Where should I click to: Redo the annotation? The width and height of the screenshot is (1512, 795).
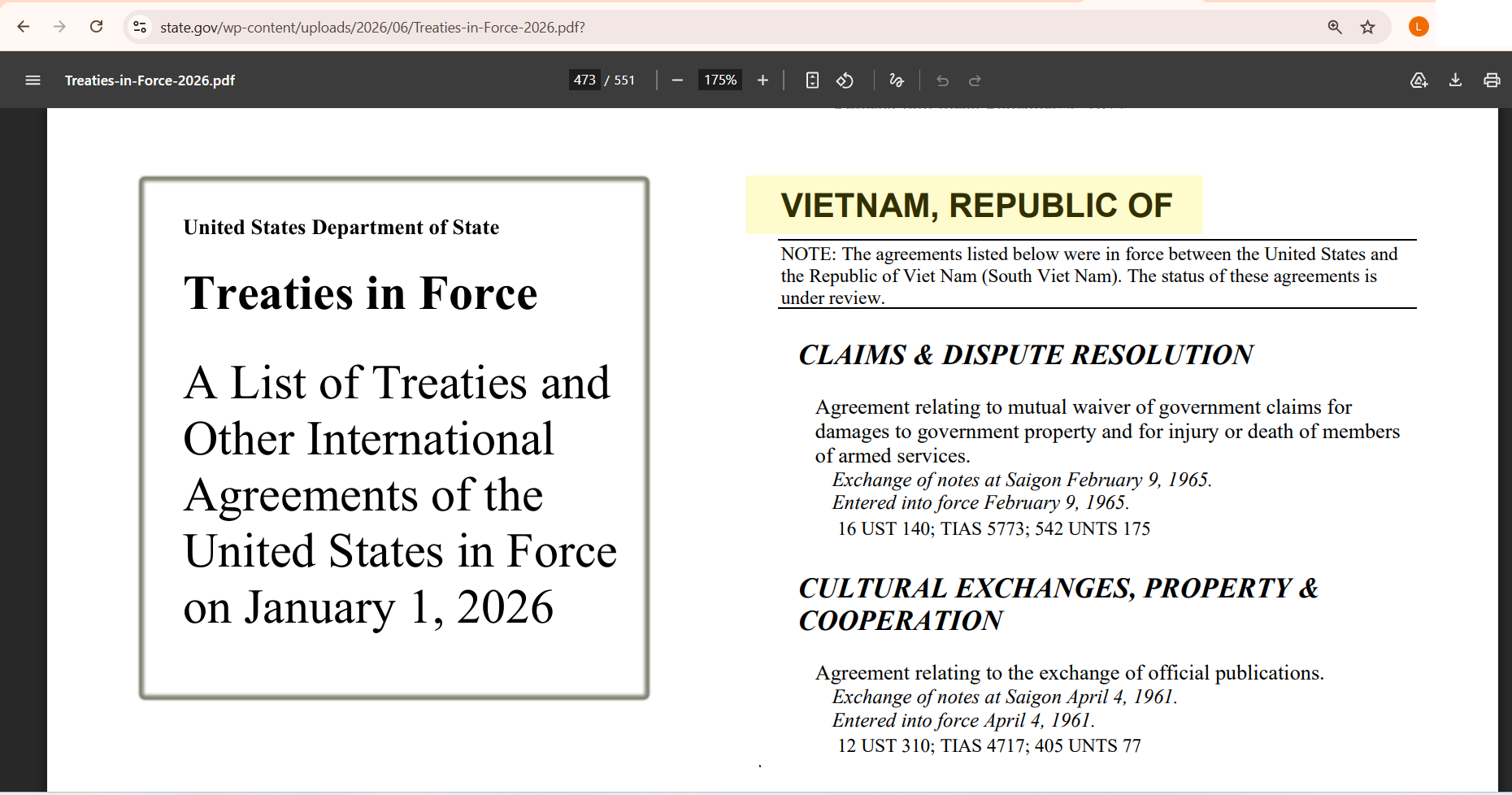coord(975,80)
